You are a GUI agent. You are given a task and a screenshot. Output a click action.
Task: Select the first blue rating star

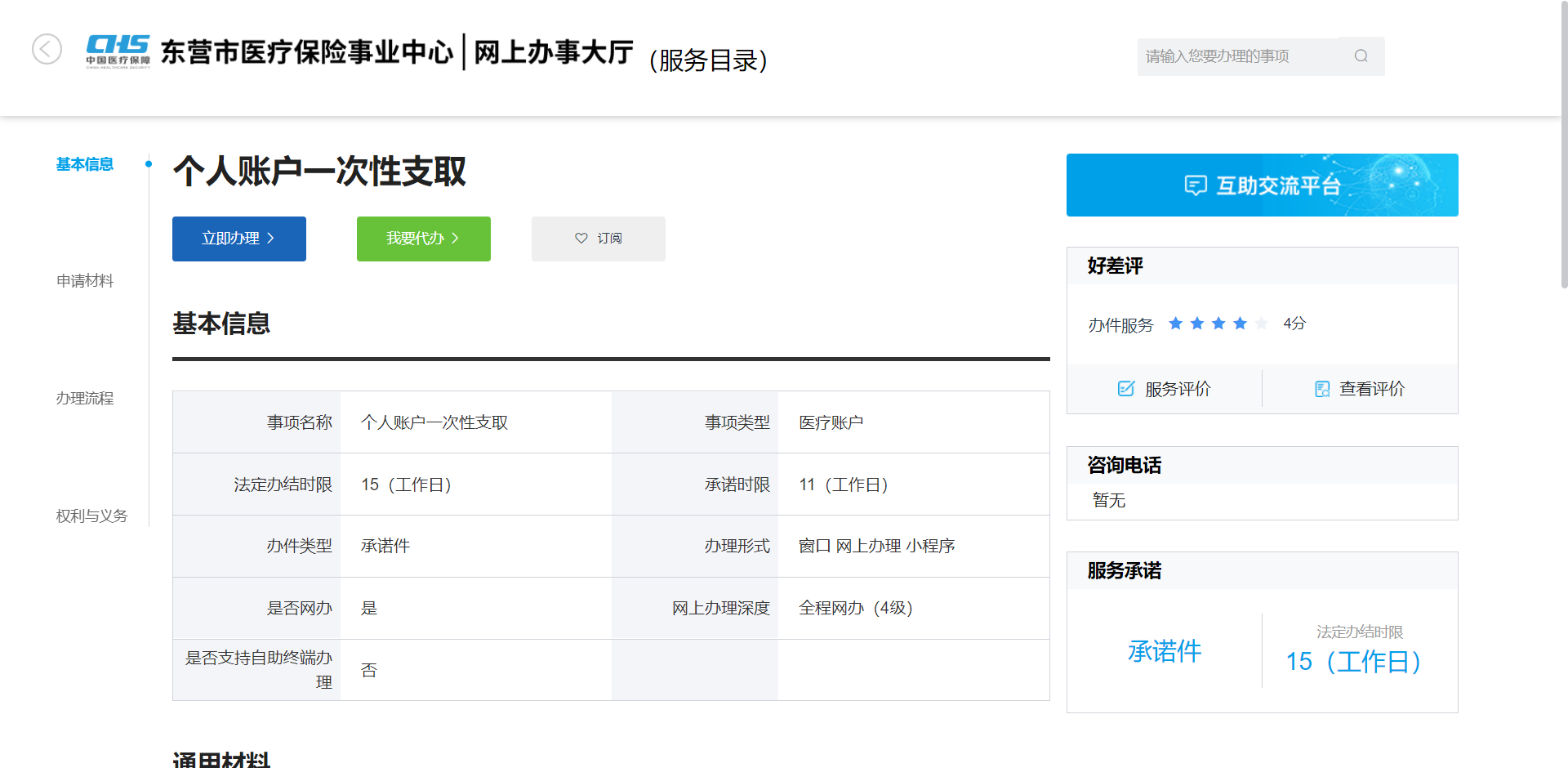point(1176,324)
